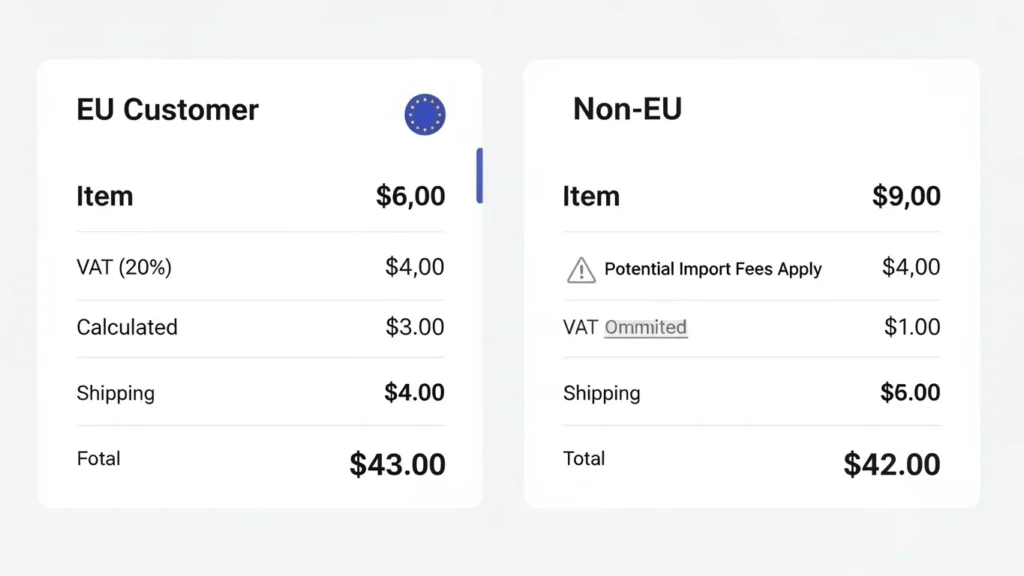Click the VAT (20%) row label

pos(124,267)
